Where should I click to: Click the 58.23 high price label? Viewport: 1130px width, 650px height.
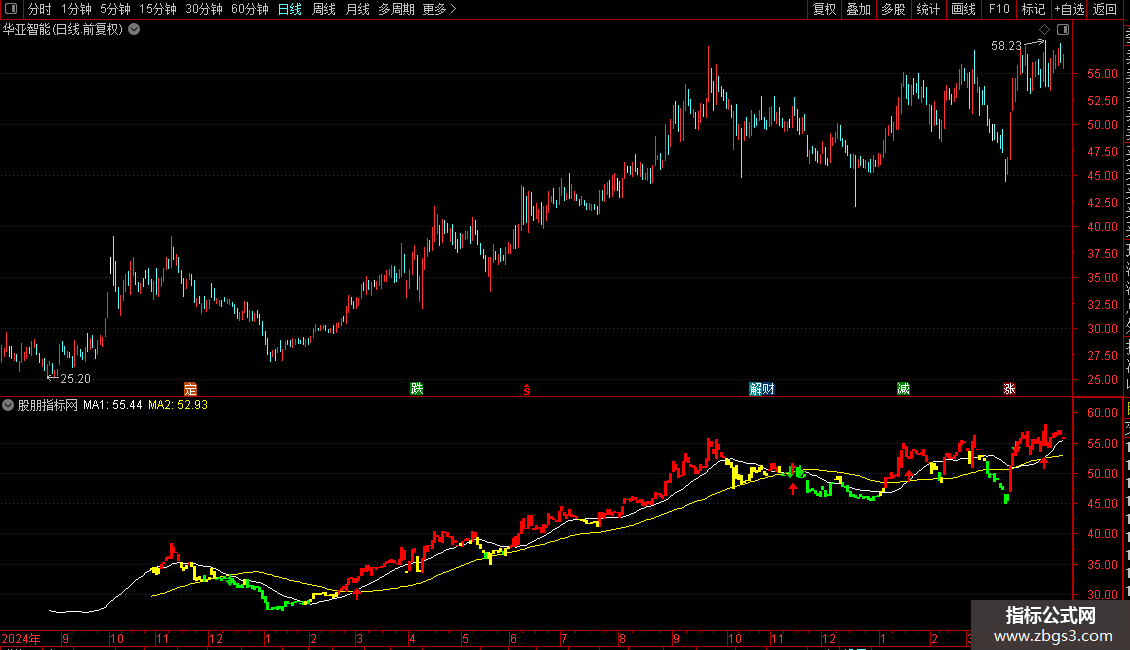tap(1006, 46)
